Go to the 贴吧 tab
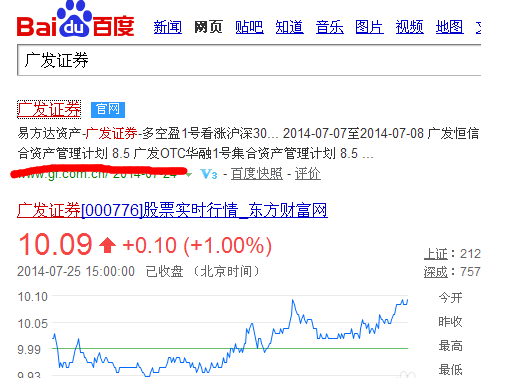This screenshot has width=513, height=378. pyautogui.click(x=249, y=27)
